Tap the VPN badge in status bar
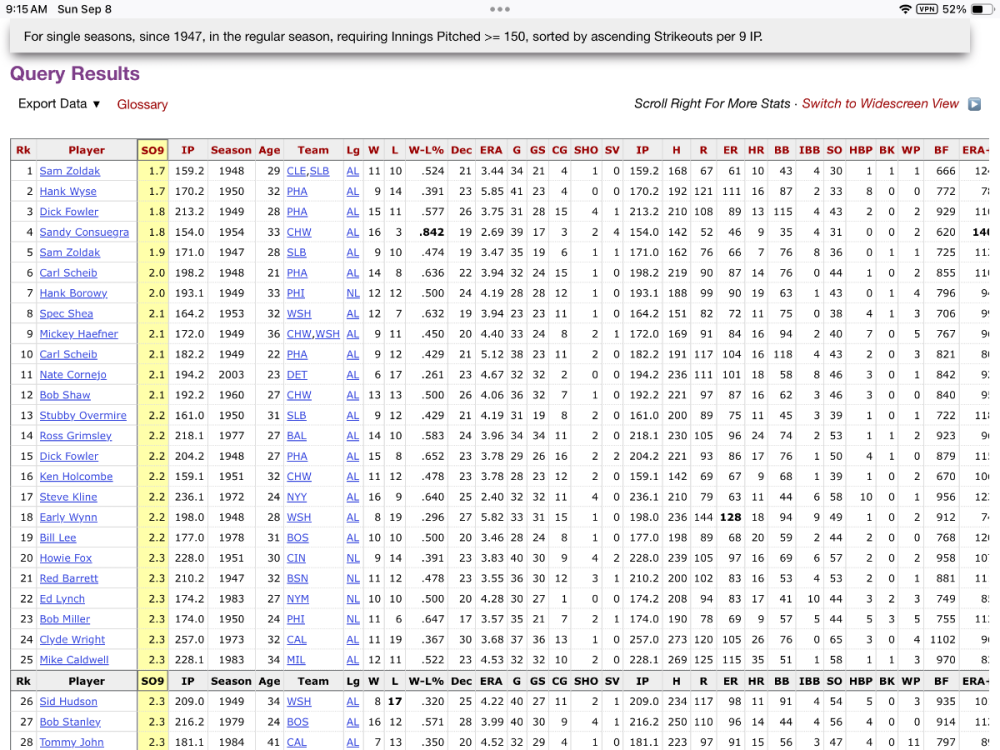 pos(928,9)
